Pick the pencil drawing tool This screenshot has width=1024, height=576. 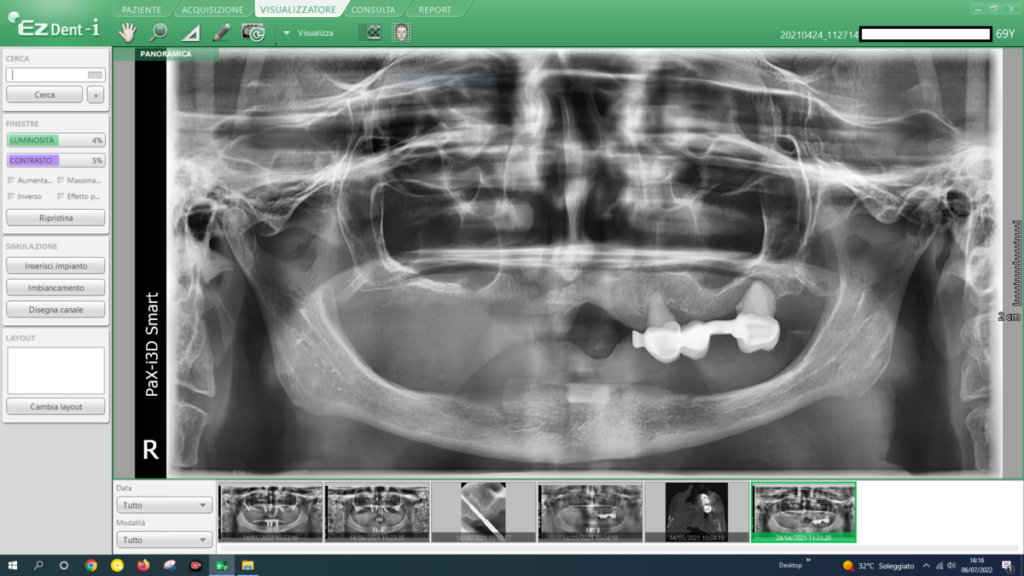(222, 32)
